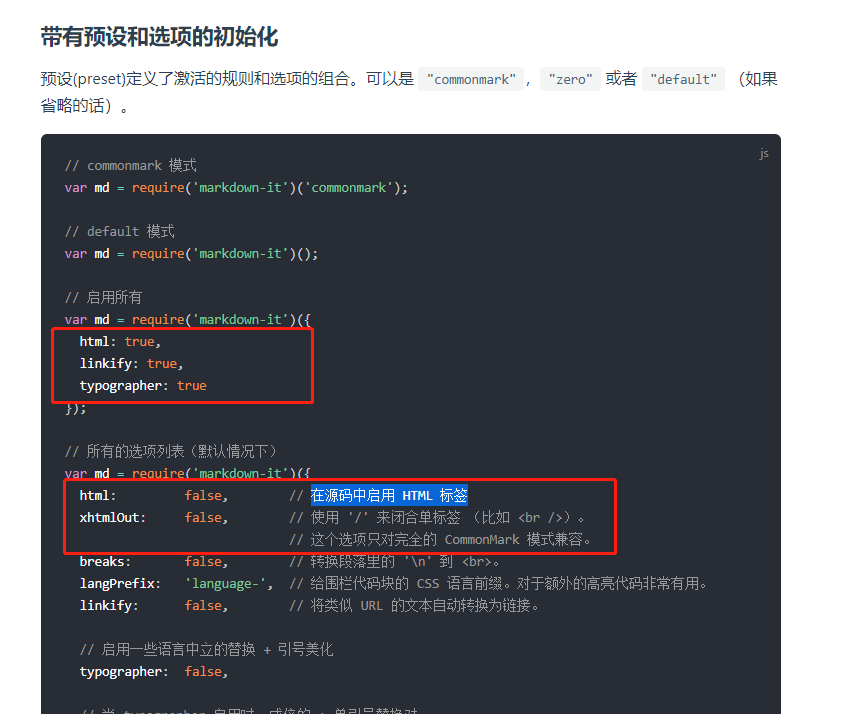Click the inline code "zero"
841x714 pixels.
coord(570,79)
